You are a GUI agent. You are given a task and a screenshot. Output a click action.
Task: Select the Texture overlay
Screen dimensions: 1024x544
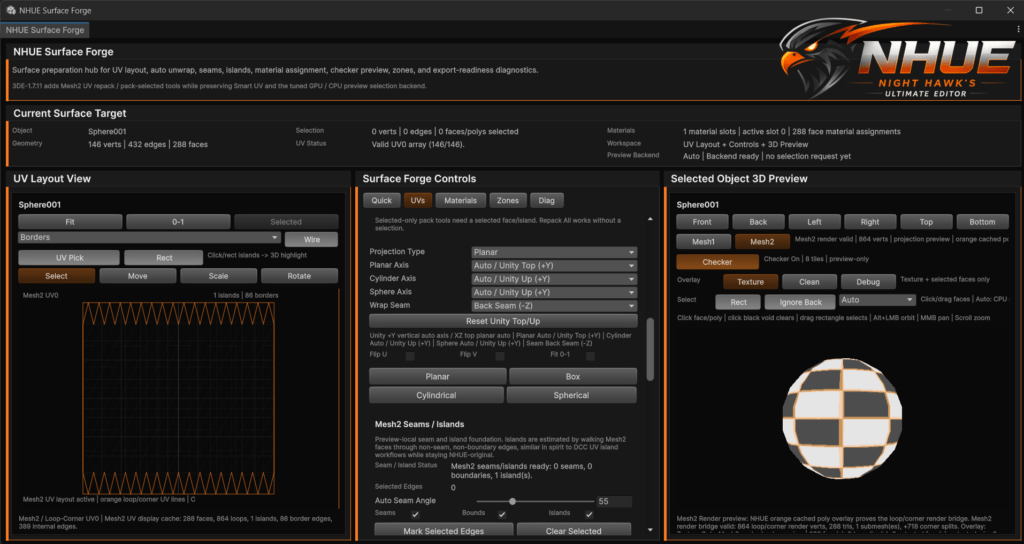click(x=750, y=282)
